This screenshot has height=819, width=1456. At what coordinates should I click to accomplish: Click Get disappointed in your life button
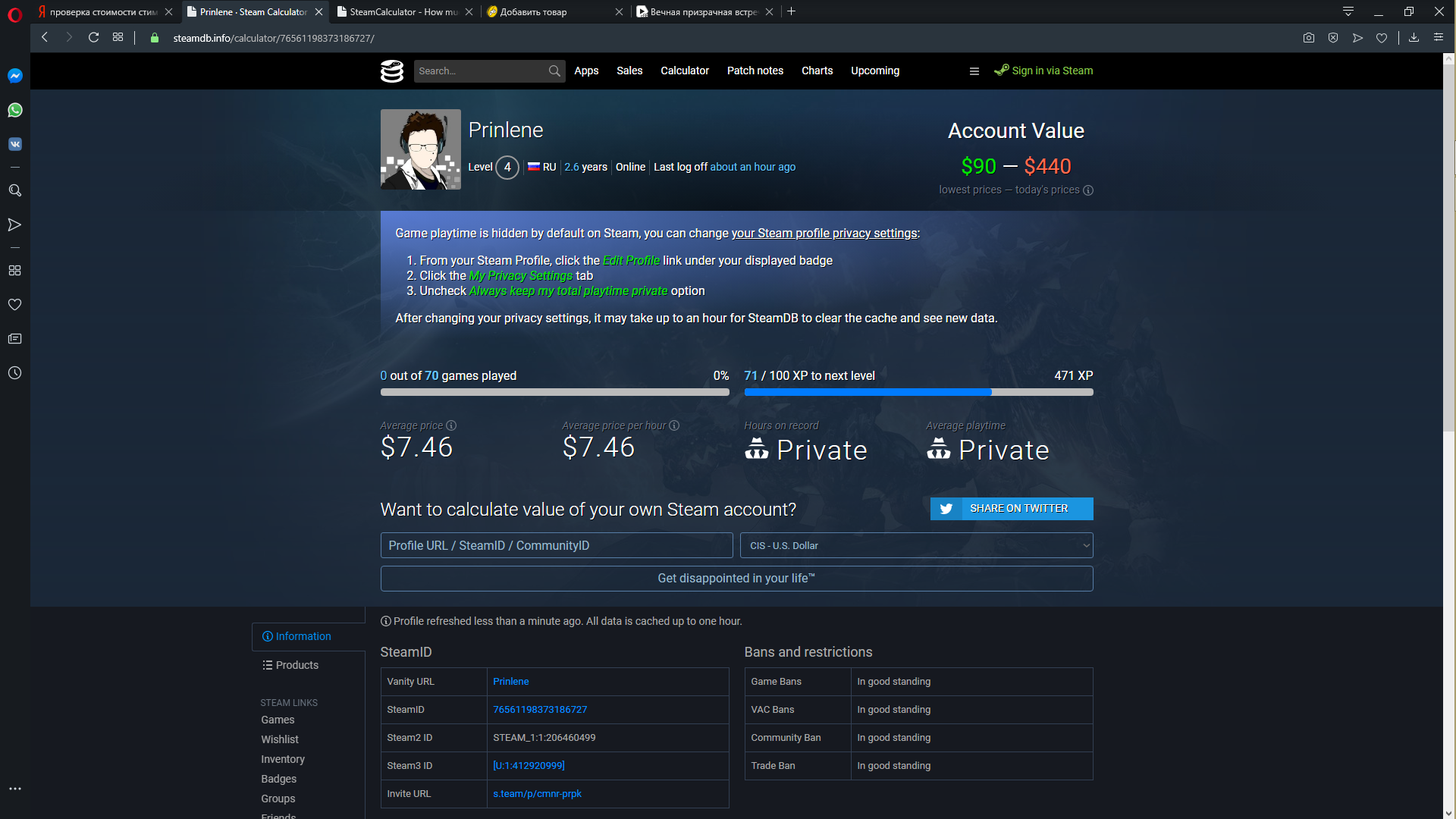click(736, 579)
